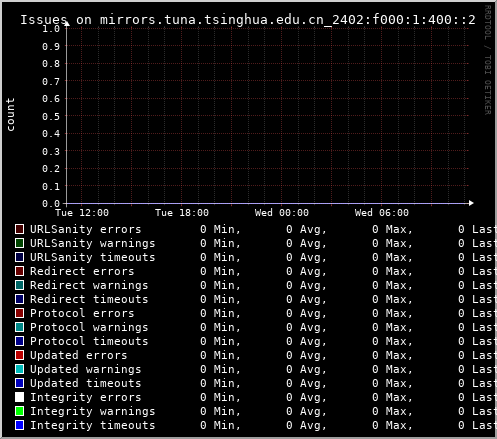Click the Redirect errors legend swatch
The width and height of the screenshot is (497, 439).
pos(20,271)
